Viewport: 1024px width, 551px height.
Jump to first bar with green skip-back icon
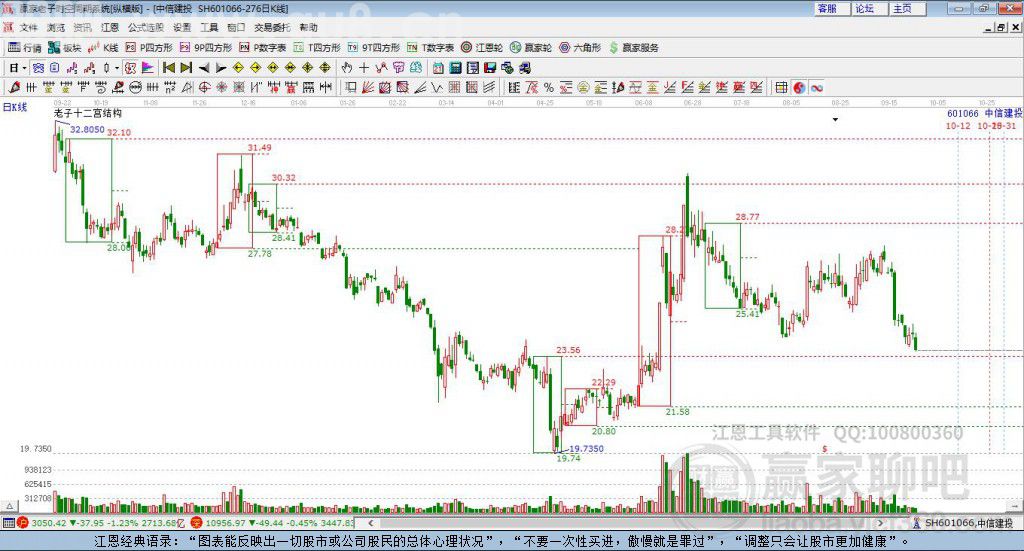[169, 68]
